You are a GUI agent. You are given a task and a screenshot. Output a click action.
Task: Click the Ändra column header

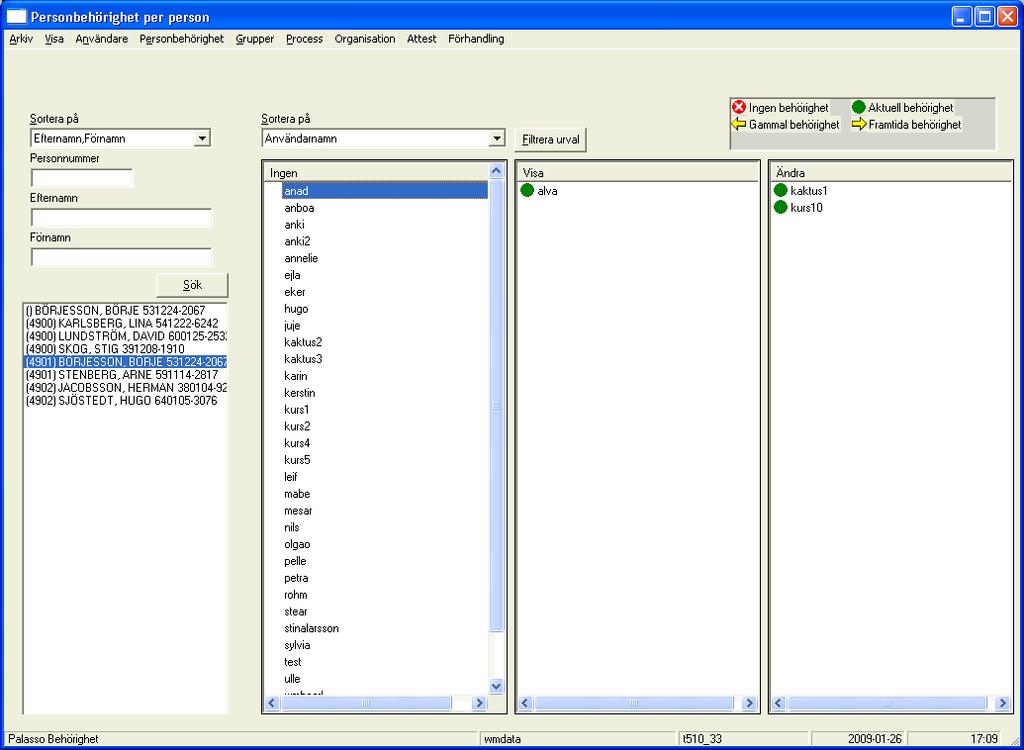(891, 173)
